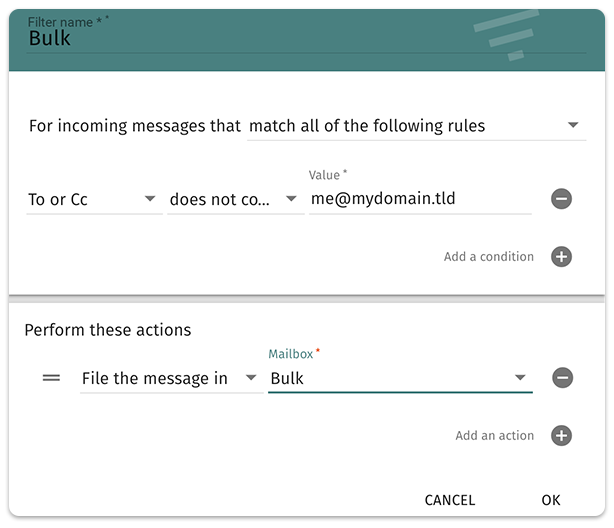
Task: Open the does not contain operator dropdown
Action: pyautogui.click(x=291, y=199)
